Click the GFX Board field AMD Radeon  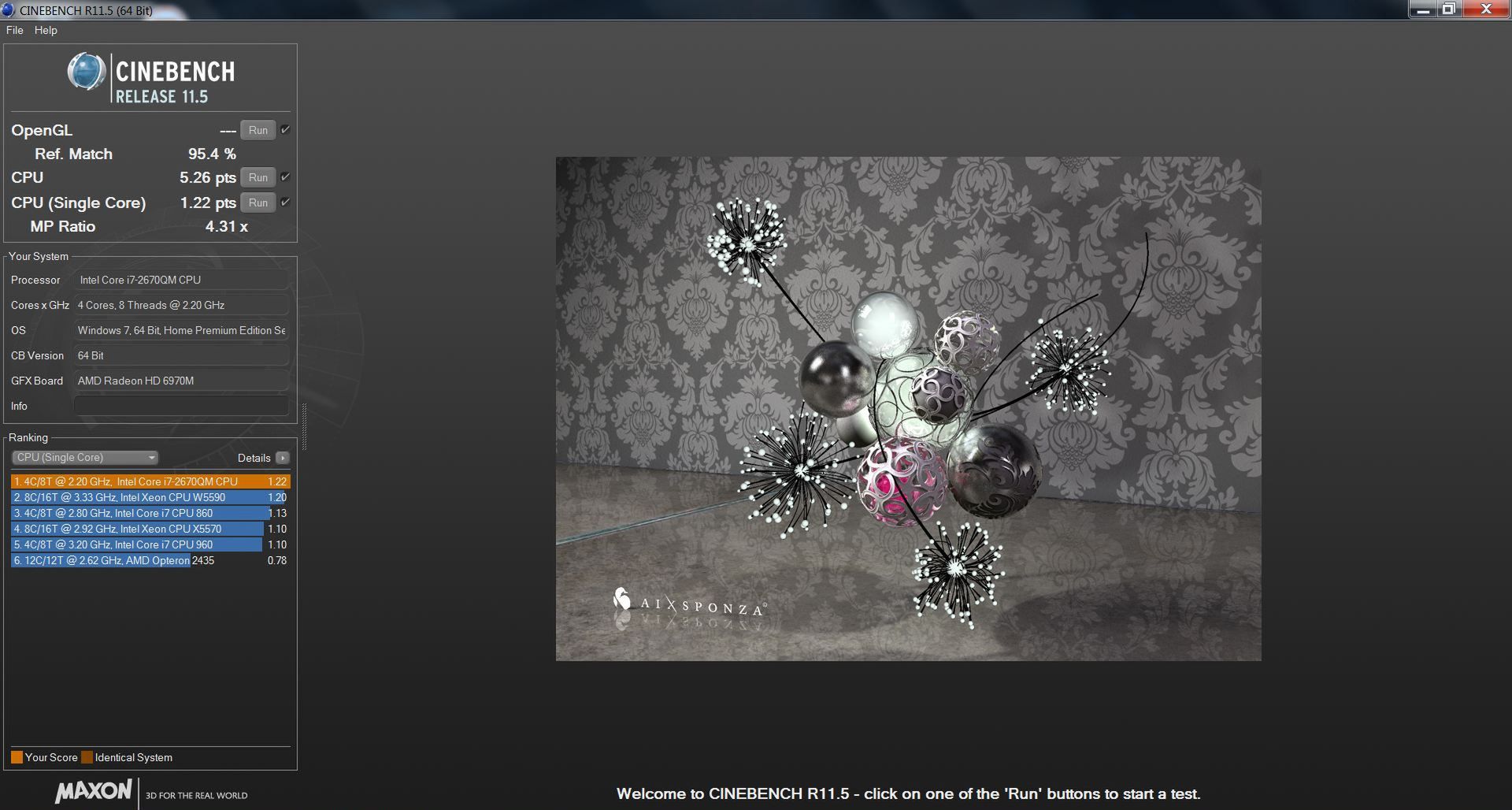coord(181,381)
